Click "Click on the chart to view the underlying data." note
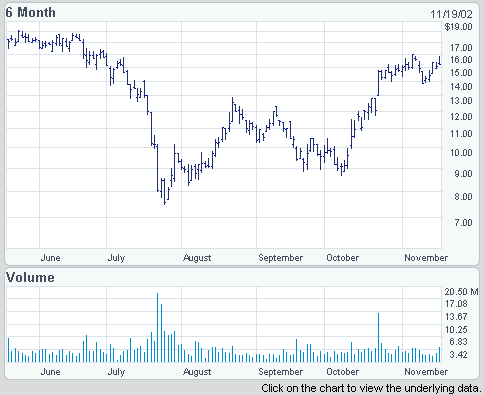Image resolution: width=484 pixels, height=395 pixels. (372, 389)
